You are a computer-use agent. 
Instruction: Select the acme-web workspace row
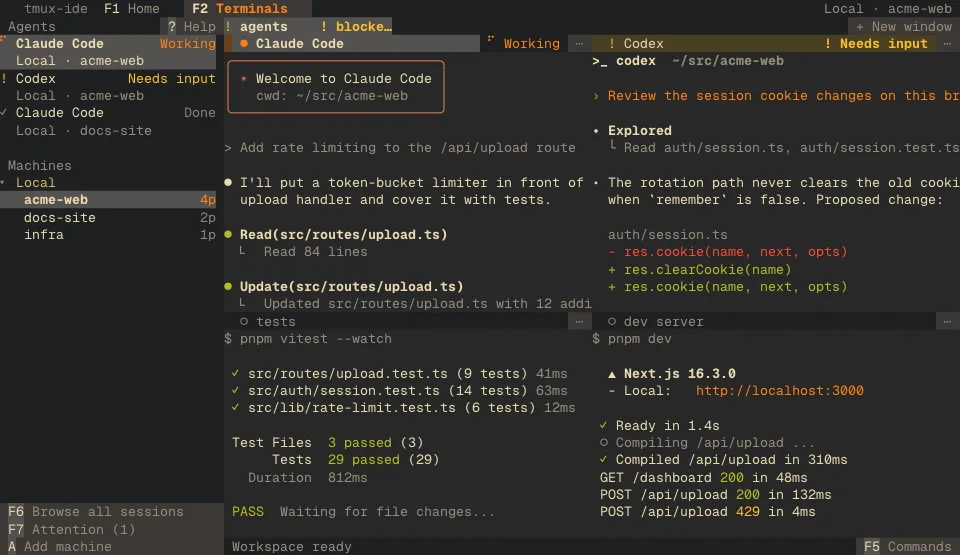tap(108, 200)
